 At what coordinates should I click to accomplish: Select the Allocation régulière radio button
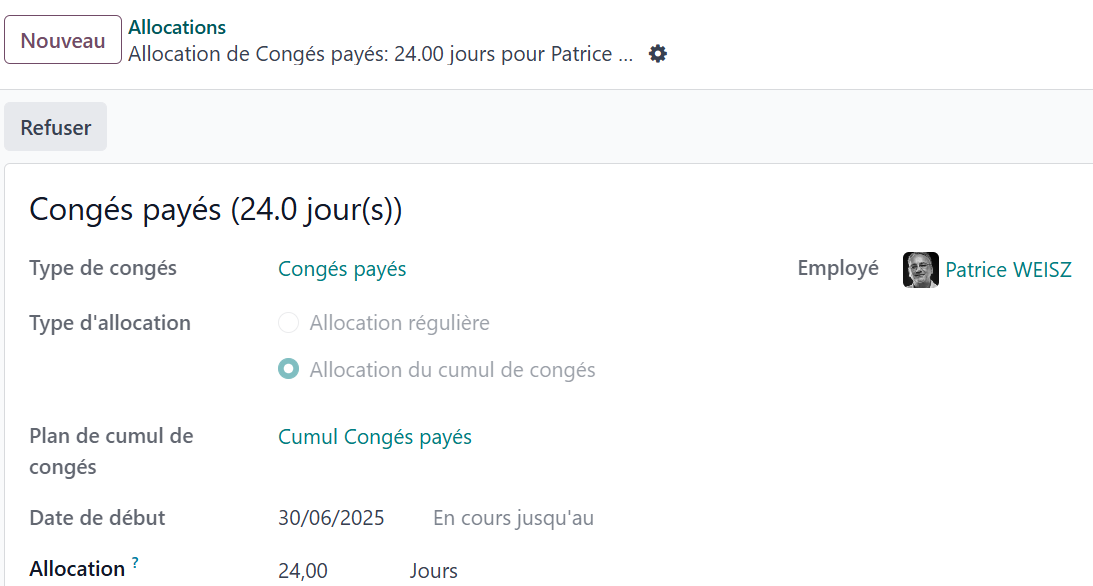(289, 323)
